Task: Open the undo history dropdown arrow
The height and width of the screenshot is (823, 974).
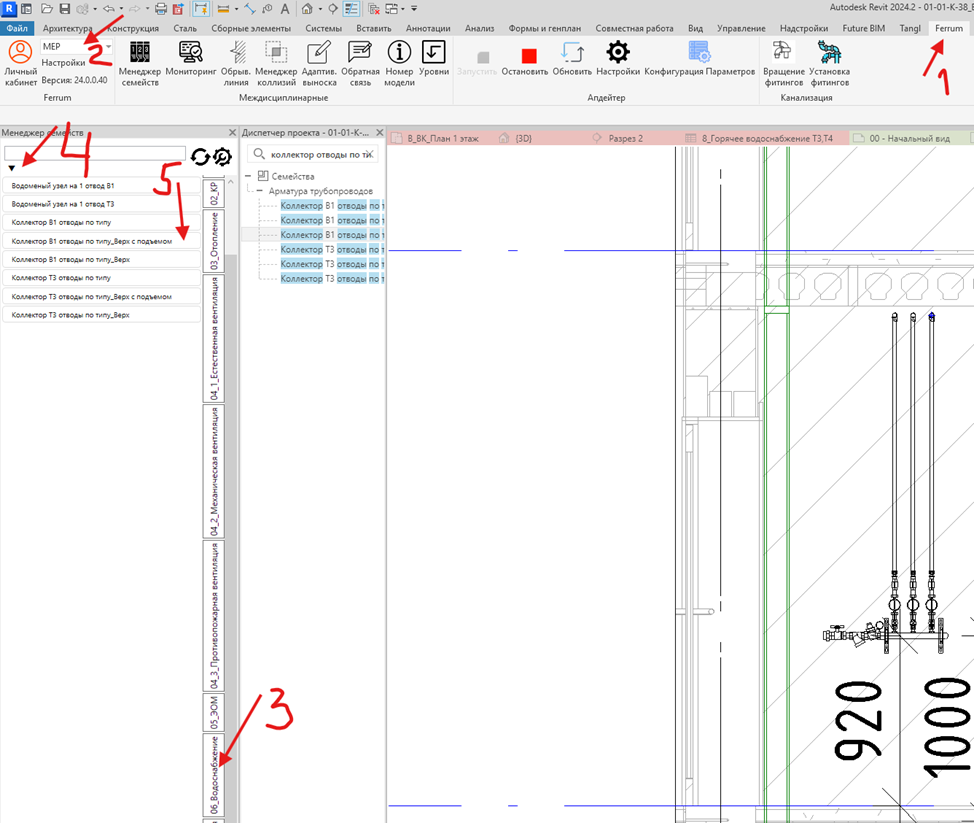Action: point(121,9)
